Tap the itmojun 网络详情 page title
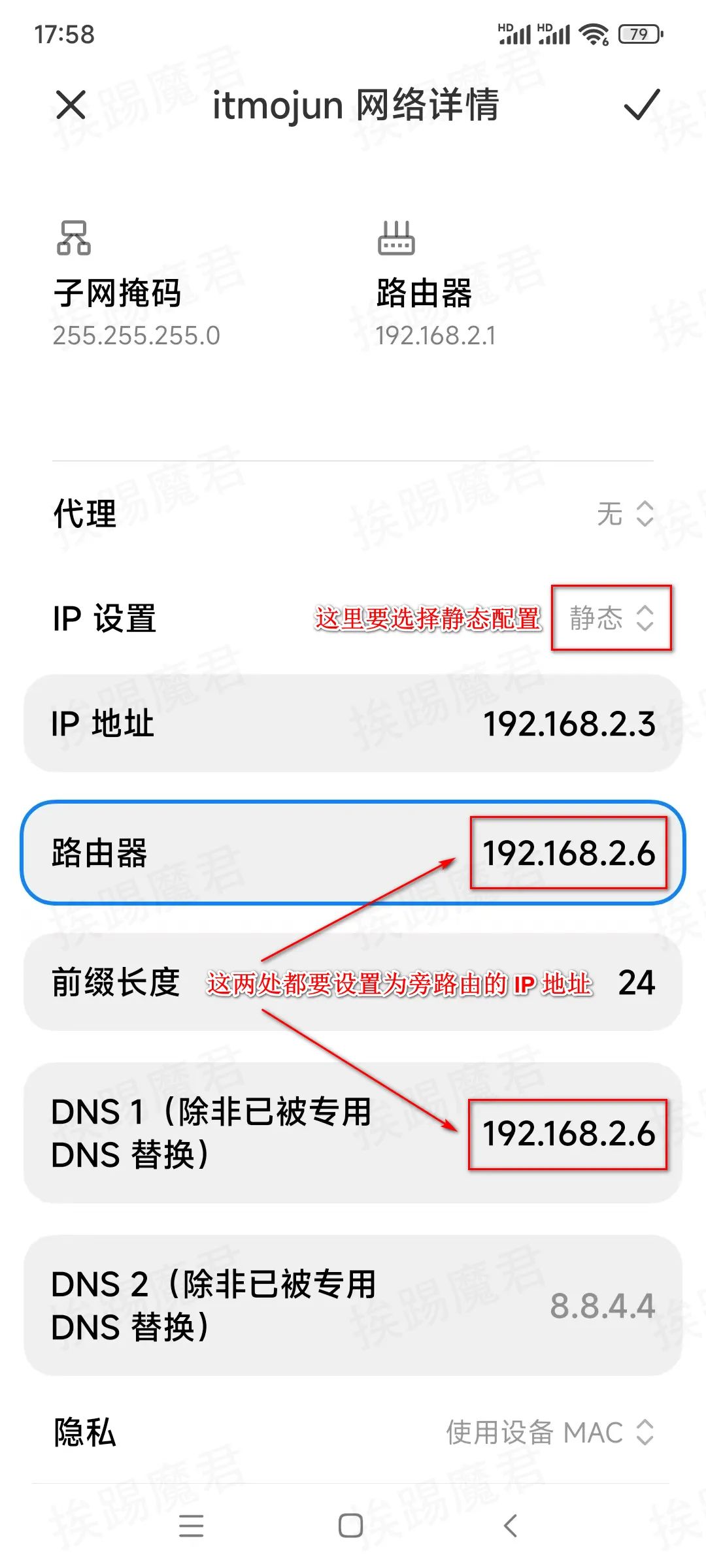Image resolution: width=706 pixels, height=1568 pixels. tap(356, 105)
